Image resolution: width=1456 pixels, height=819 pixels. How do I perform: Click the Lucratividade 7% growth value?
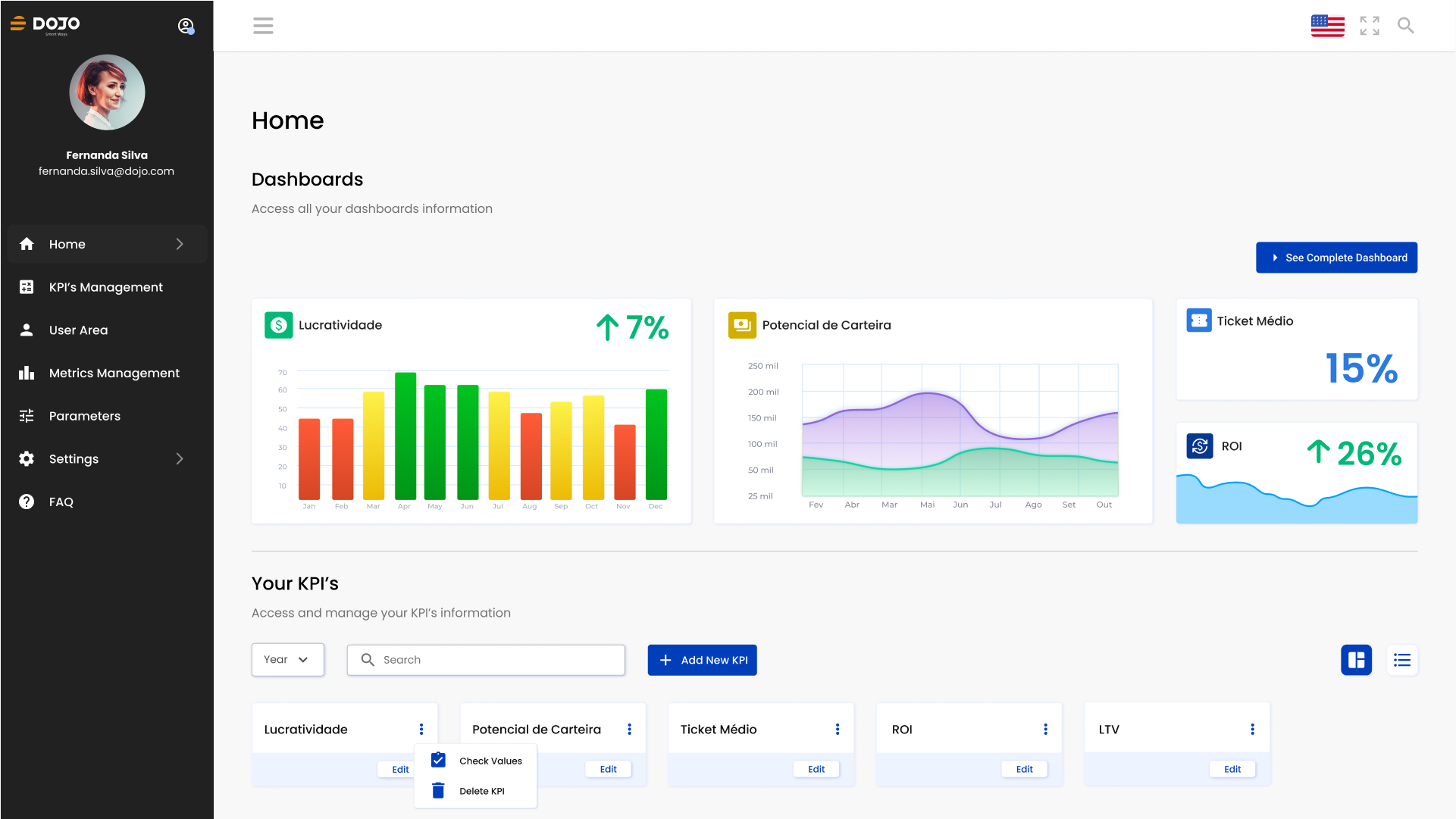coord(632,327)
